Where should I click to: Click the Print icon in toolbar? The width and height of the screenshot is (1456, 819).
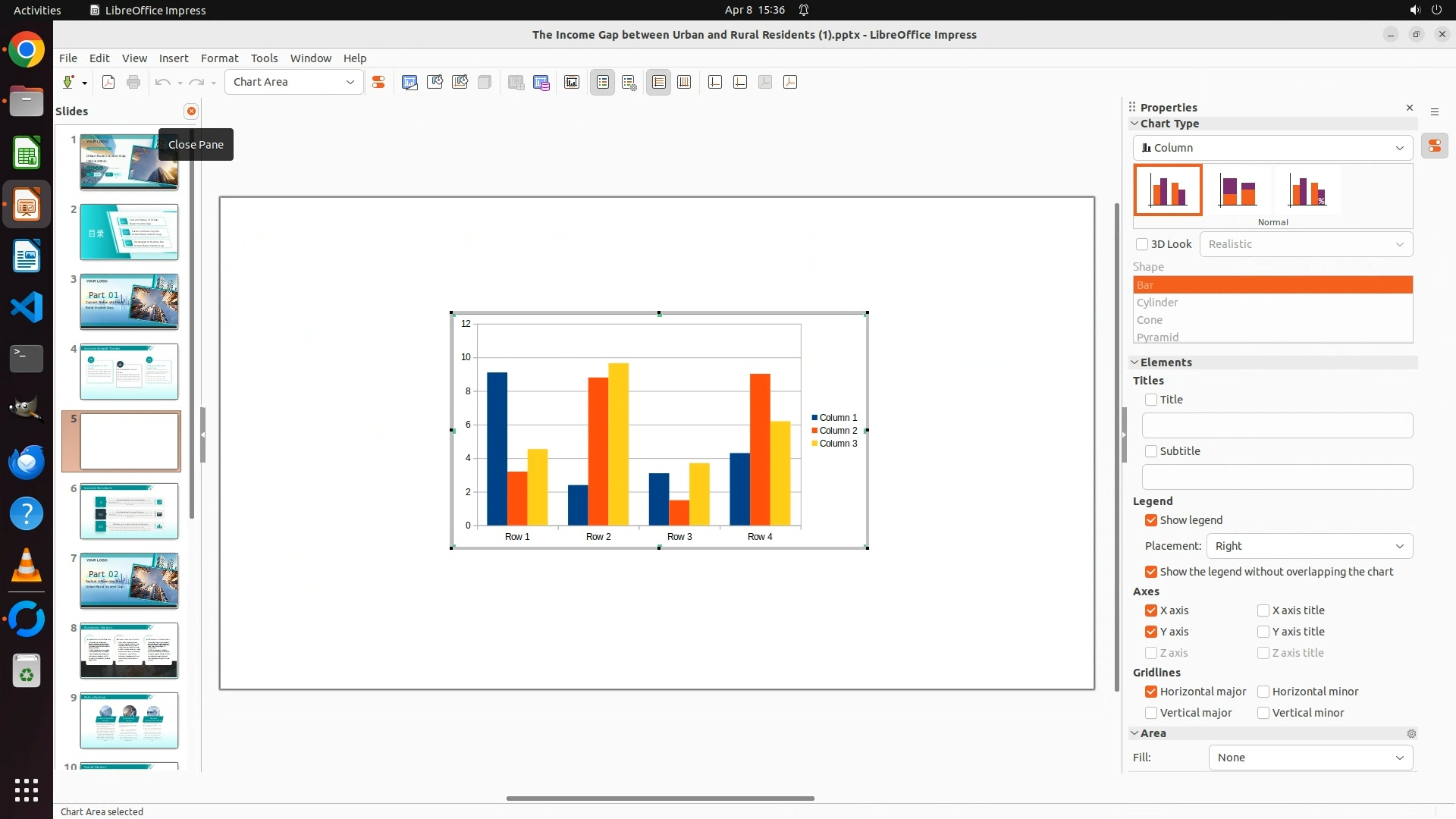(x=133, y=82)
